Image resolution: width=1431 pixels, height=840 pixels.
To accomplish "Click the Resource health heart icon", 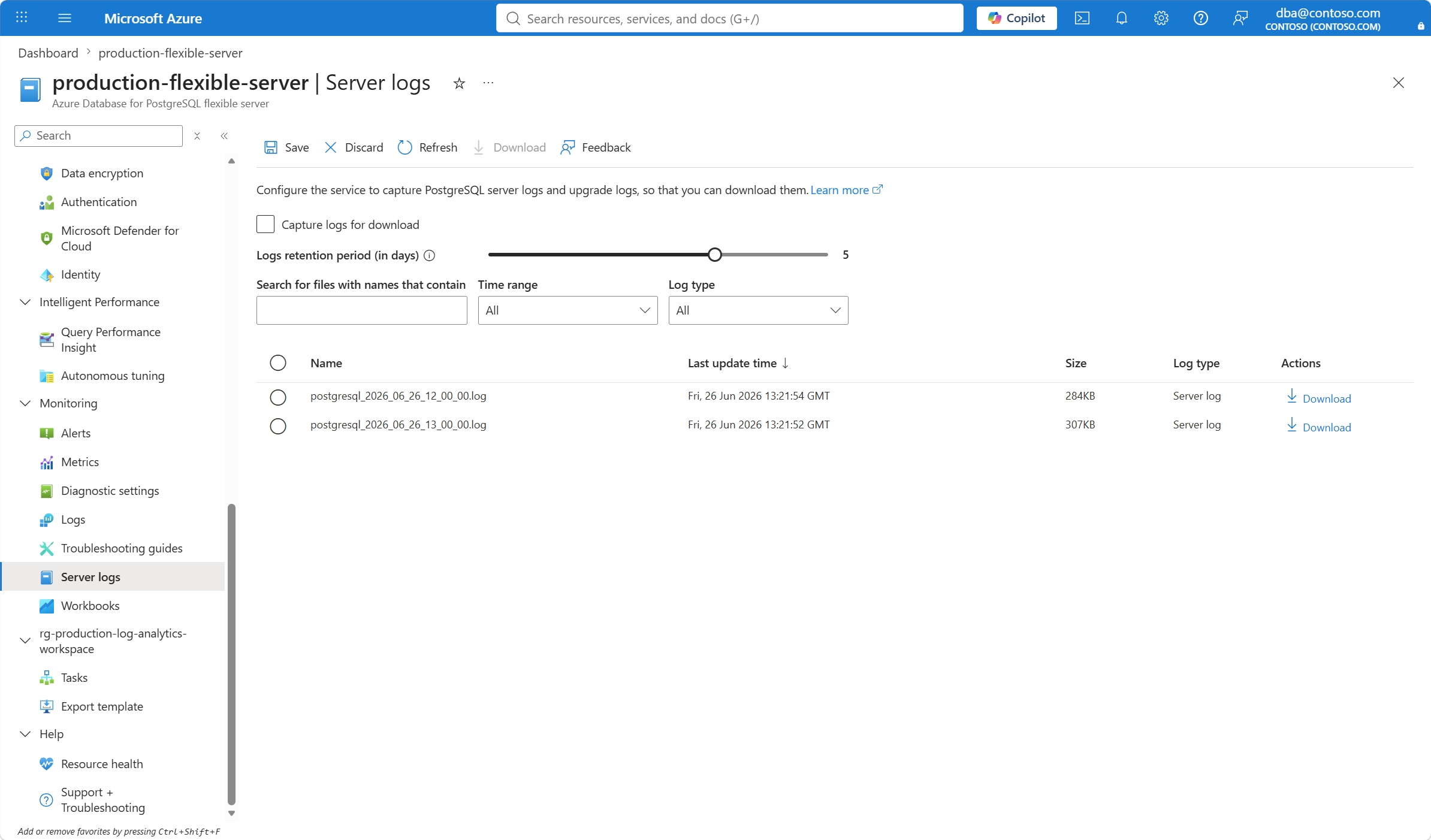I will coord(46,764).
